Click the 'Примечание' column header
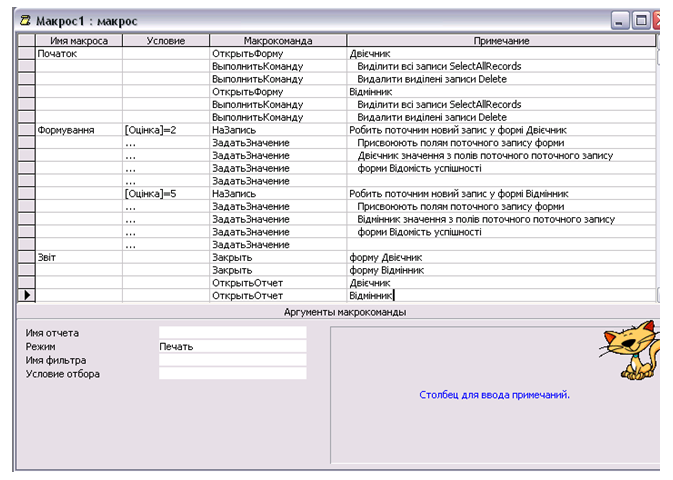Screen dimensions: 673x480 pyautogui.click(x=501, y=41)
